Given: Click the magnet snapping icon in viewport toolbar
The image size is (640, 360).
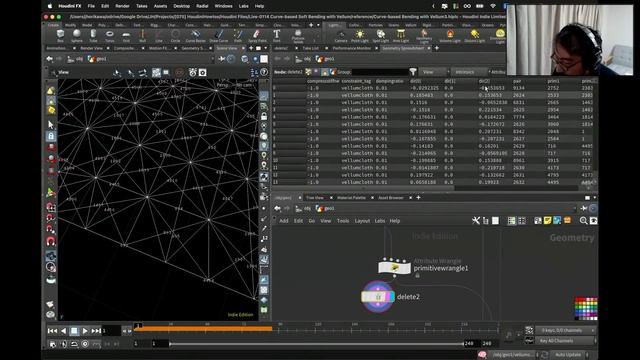Looking at the screenshot, I should [x=51, y=242].
